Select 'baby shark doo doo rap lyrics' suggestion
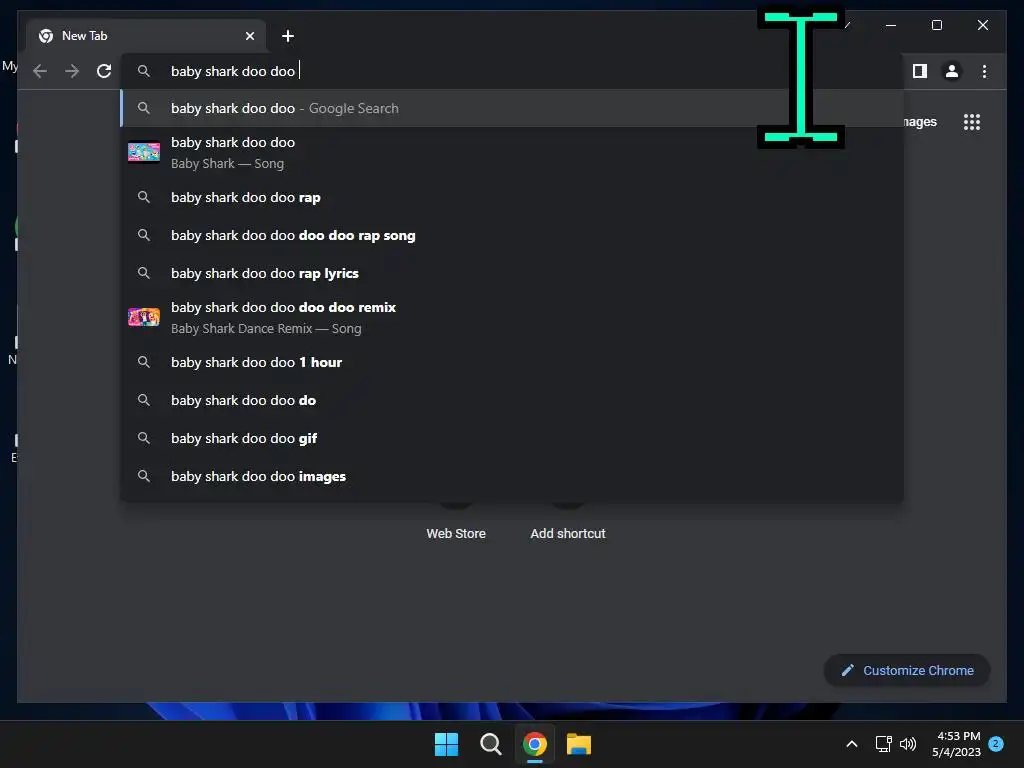Screen dimensions: 1024x768 [x=512, y=273]
